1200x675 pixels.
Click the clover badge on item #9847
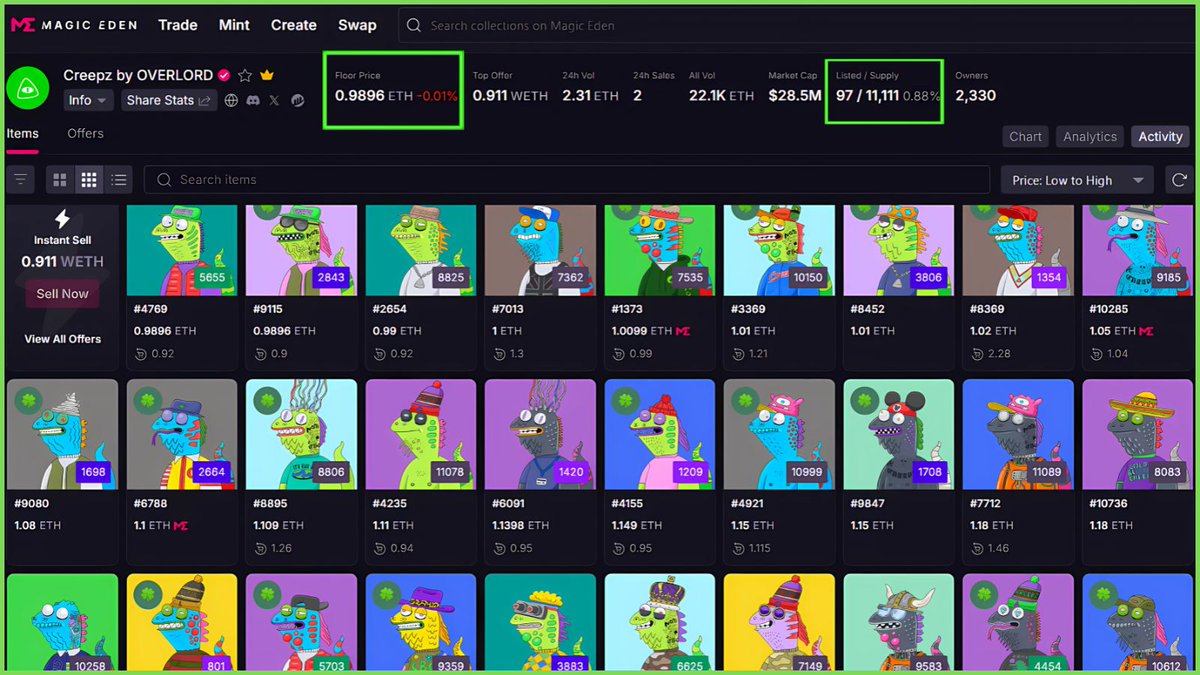point(864,400)
